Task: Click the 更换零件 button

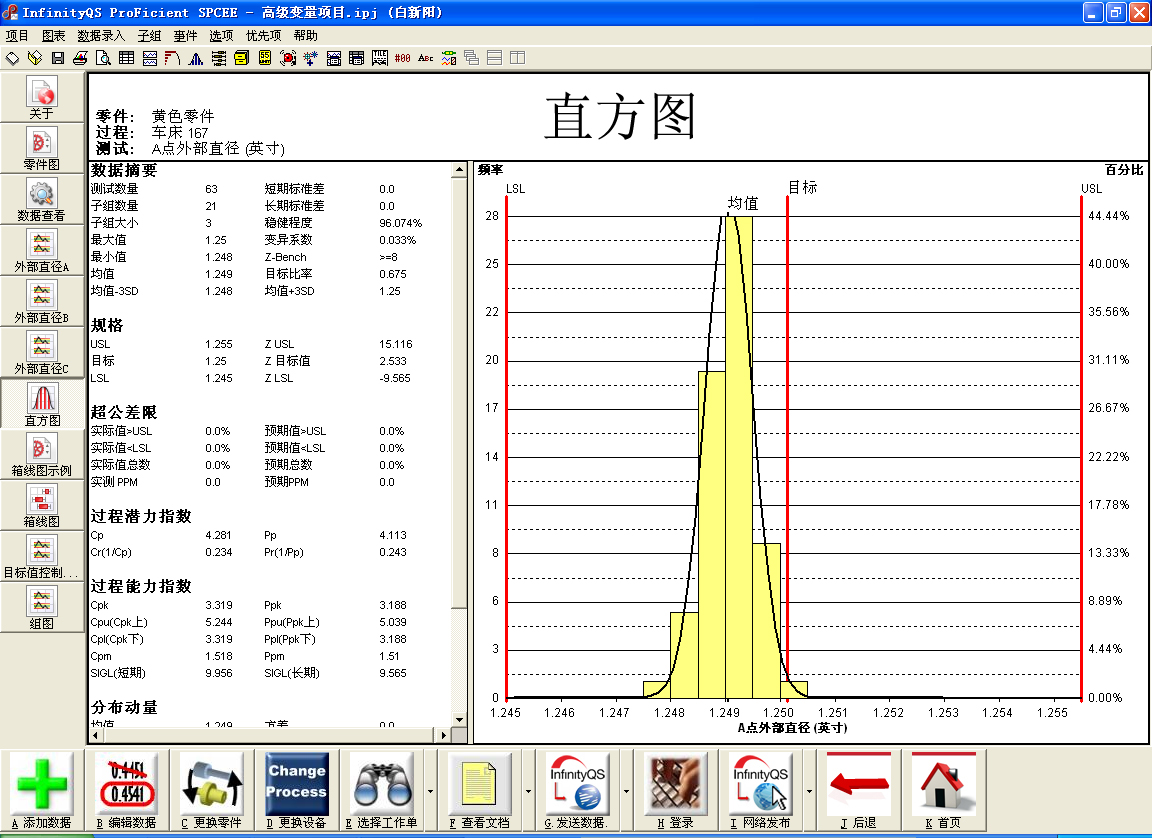Action: pyautogui.click(x=212, y=790)
